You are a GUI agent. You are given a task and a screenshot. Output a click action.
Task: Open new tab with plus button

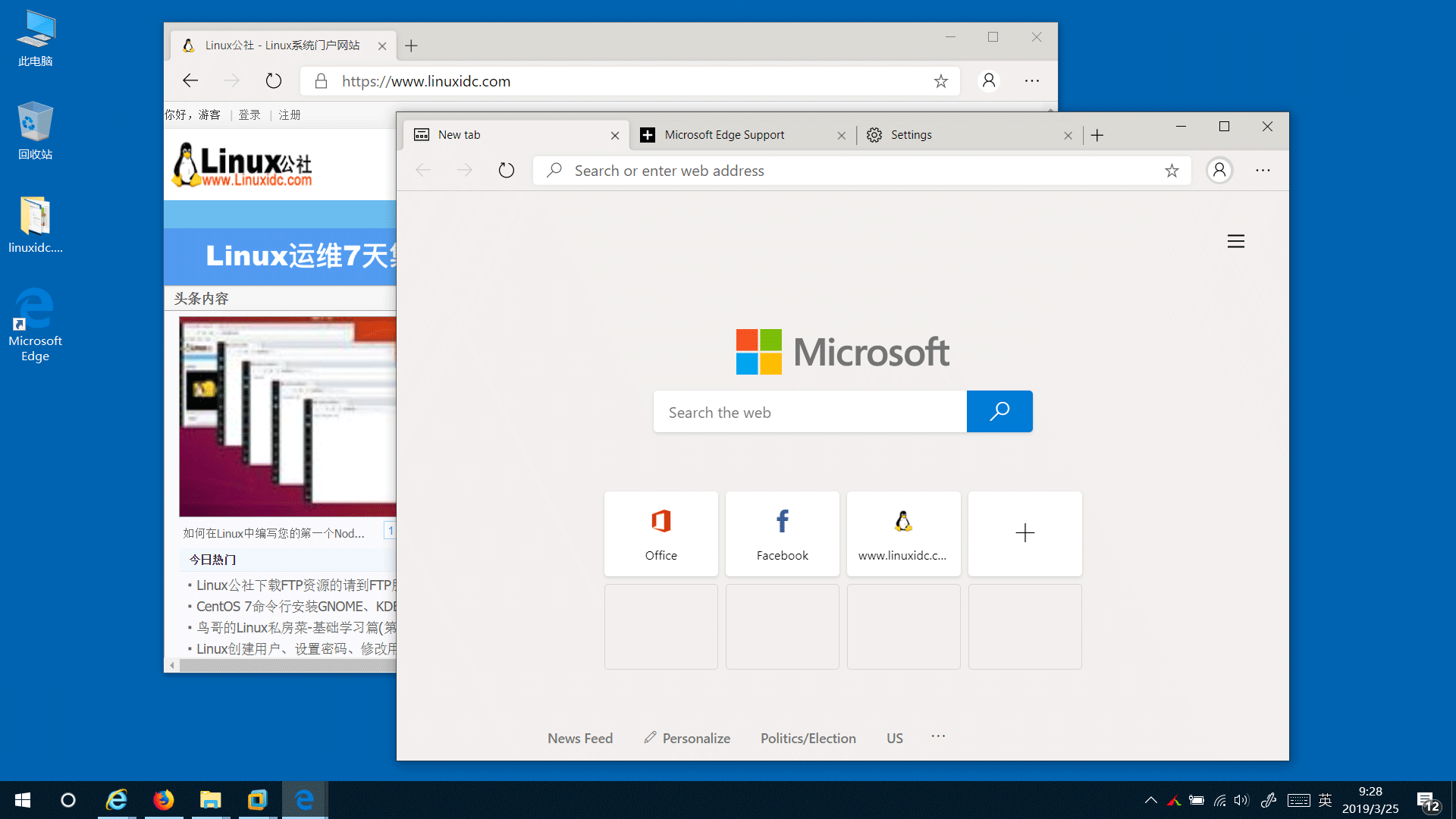[x=1097, y=135]
